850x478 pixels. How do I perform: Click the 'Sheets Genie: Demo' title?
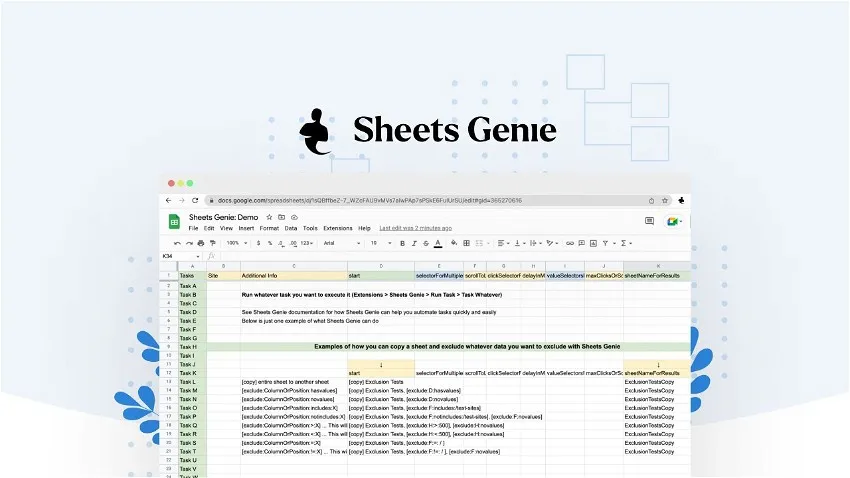click(223, 217)
